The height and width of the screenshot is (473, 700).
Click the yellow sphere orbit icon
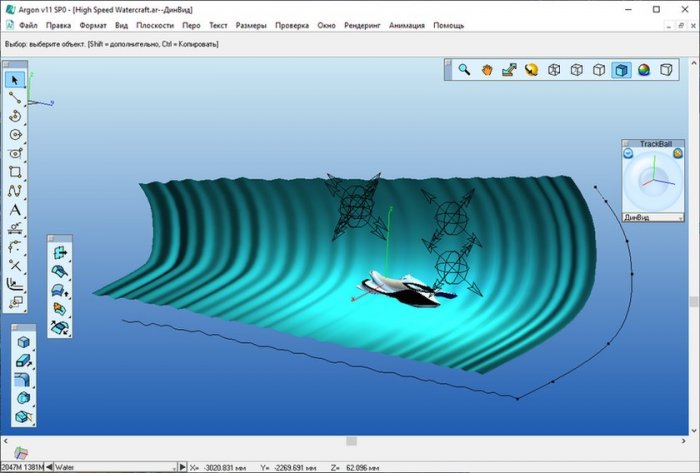point(532,70)
